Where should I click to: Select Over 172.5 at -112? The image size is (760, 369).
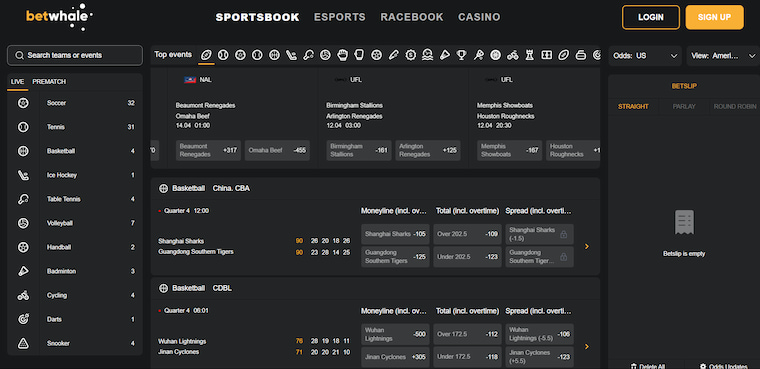click(x=467, y=334)
